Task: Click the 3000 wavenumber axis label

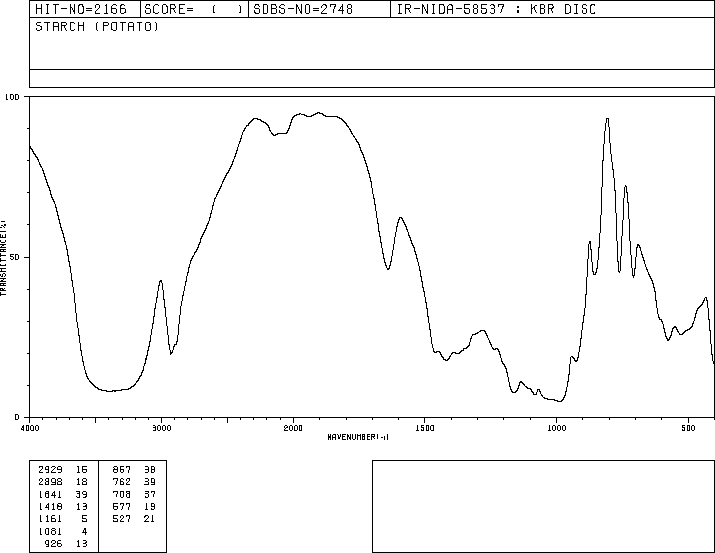Action: [x=161, y=428]
